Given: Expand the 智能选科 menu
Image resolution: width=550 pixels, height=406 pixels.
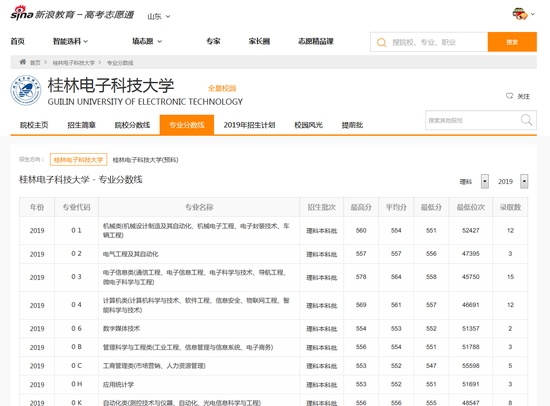Looking at the screenshot, I should 70,41.
